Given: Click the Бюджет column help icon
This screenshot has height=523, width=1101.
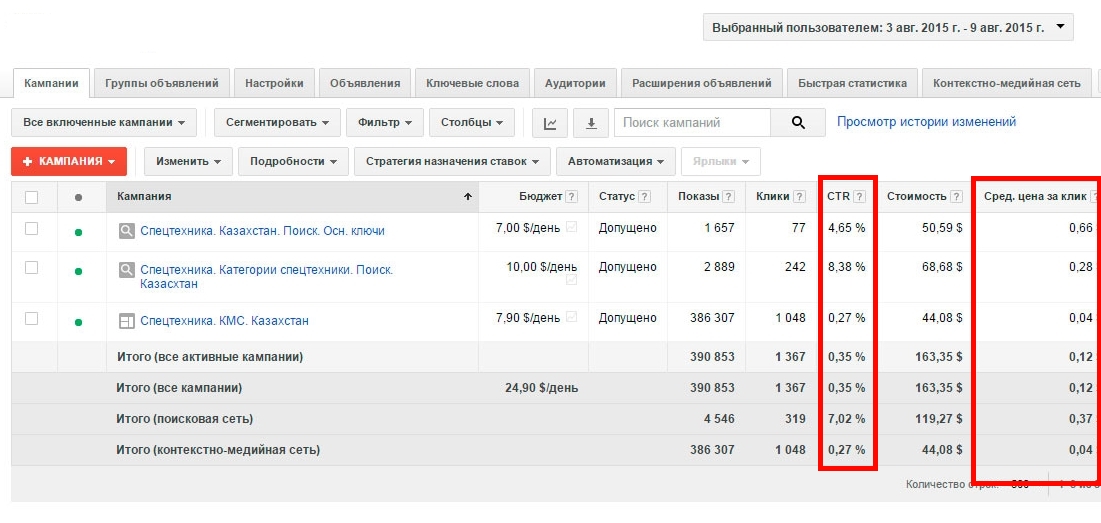Looking at the screenshot, I should pos(571,197).
